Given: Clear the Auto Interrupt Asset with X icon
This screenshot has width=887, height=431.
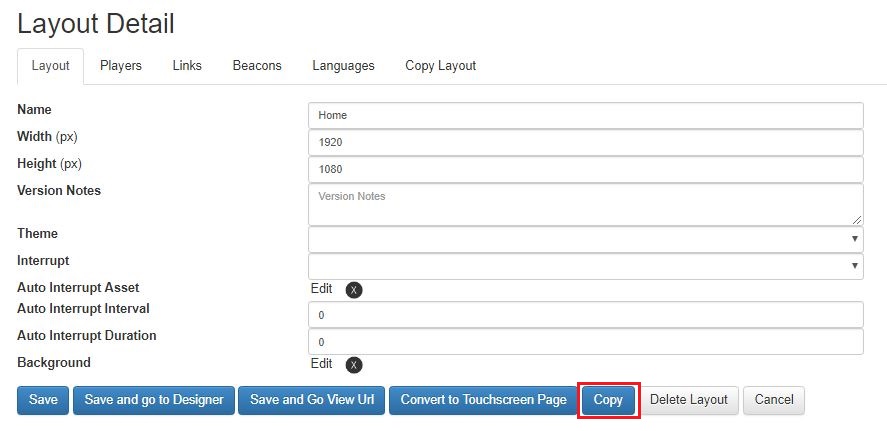Looking at the screenshot, I should [354, 290].
